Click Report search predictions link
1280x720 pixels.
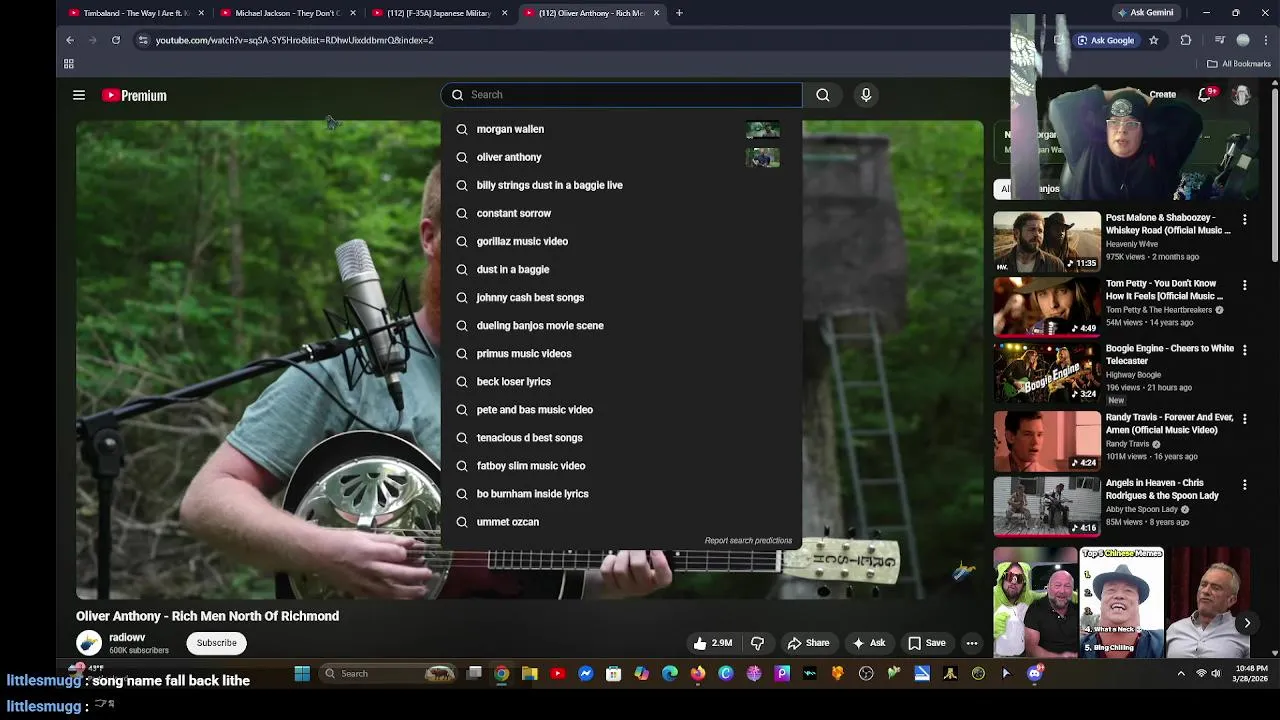click(748, 541)
